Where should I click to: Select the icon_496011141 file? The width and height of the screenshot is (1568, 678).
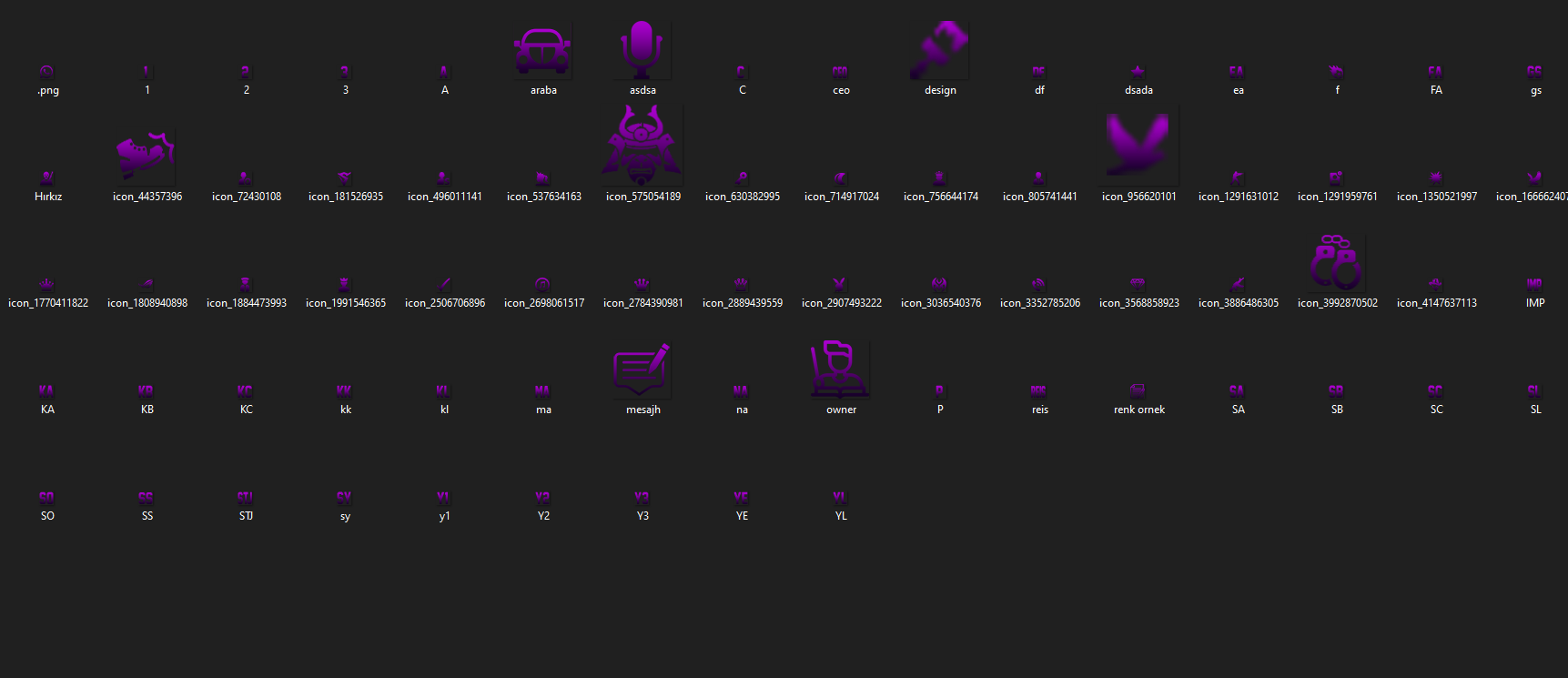[443, 177]
